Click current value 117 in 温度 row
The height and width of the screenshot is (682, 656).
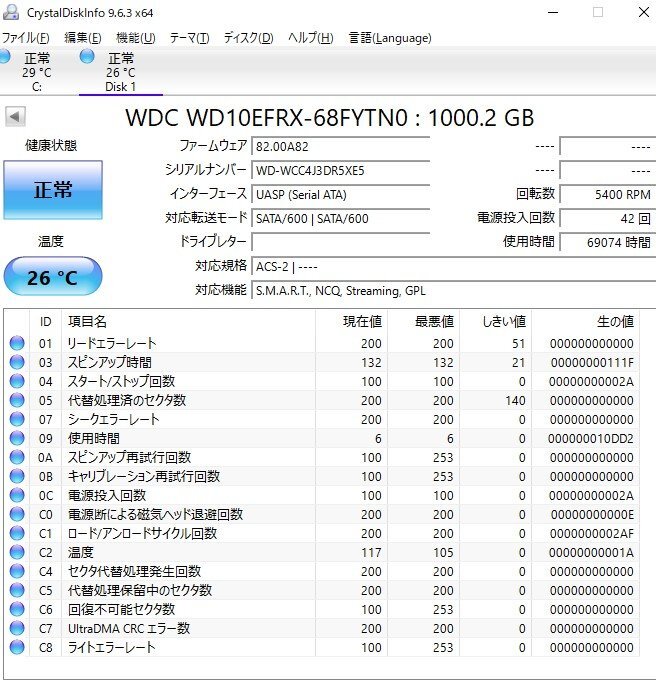(371, 552)
